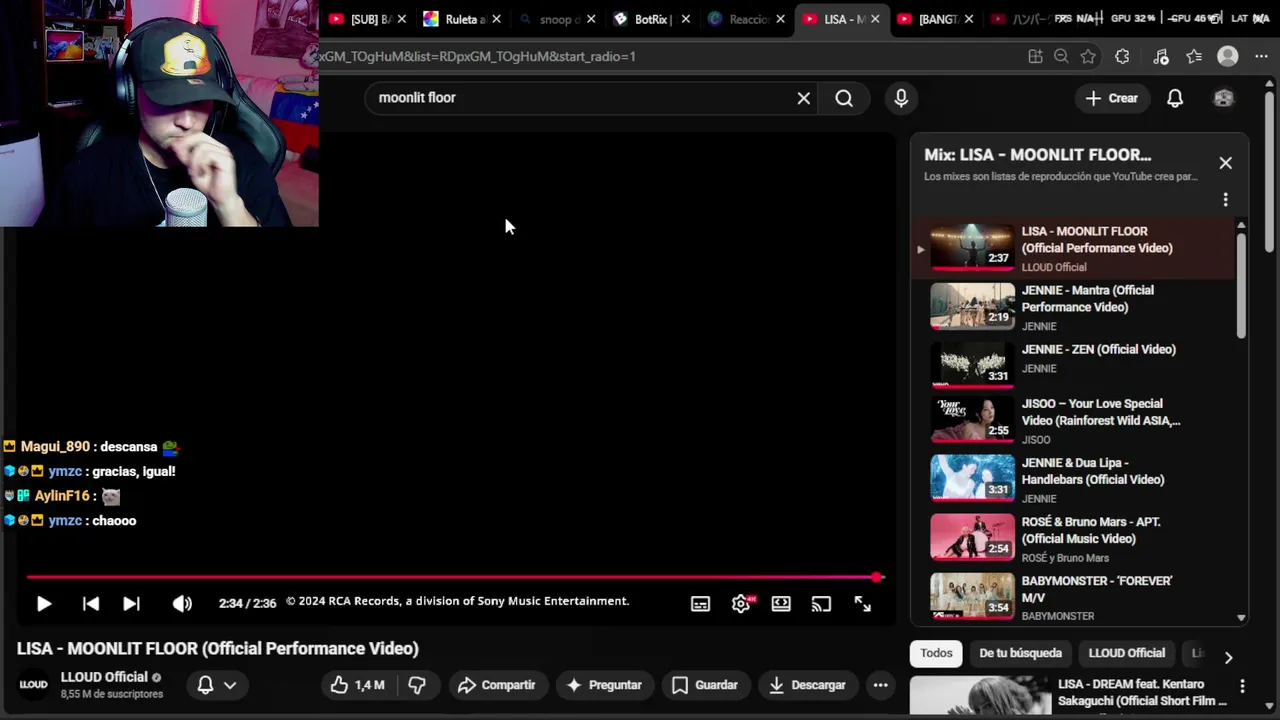This screenshot has width=1280, height=720.
Task: Click the Preguntar button
Action: coord(603,685)
